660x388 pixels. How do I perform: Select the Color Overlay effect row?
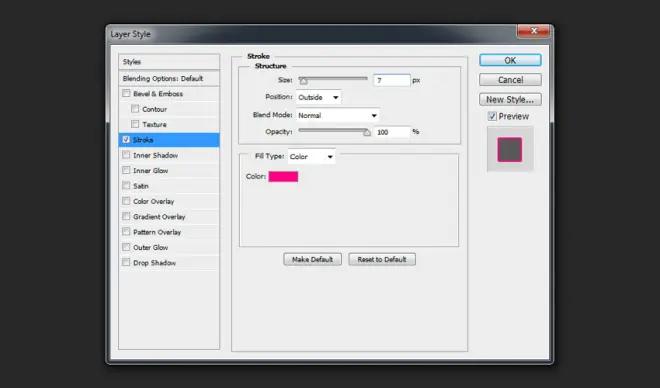pos(169,201)
